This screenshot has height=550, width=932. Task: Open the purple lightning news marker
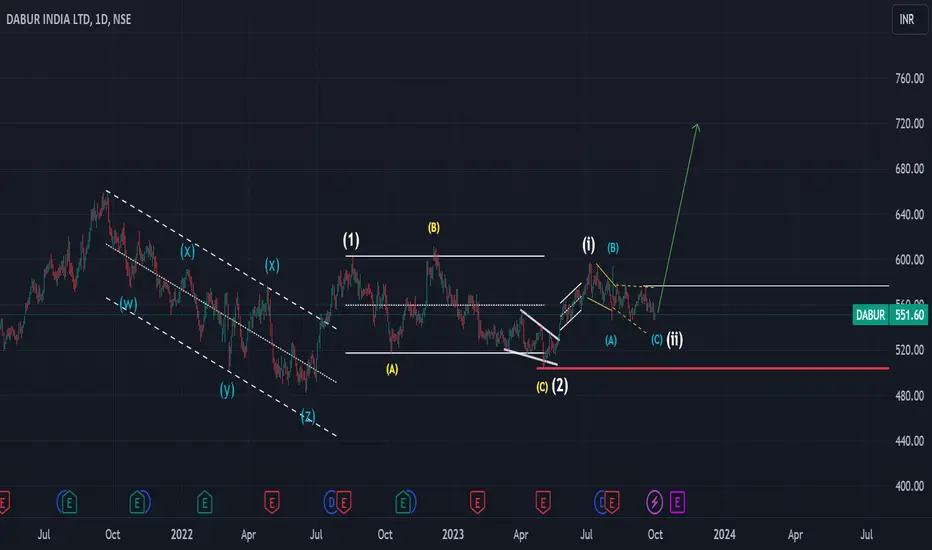pos(654,502)
